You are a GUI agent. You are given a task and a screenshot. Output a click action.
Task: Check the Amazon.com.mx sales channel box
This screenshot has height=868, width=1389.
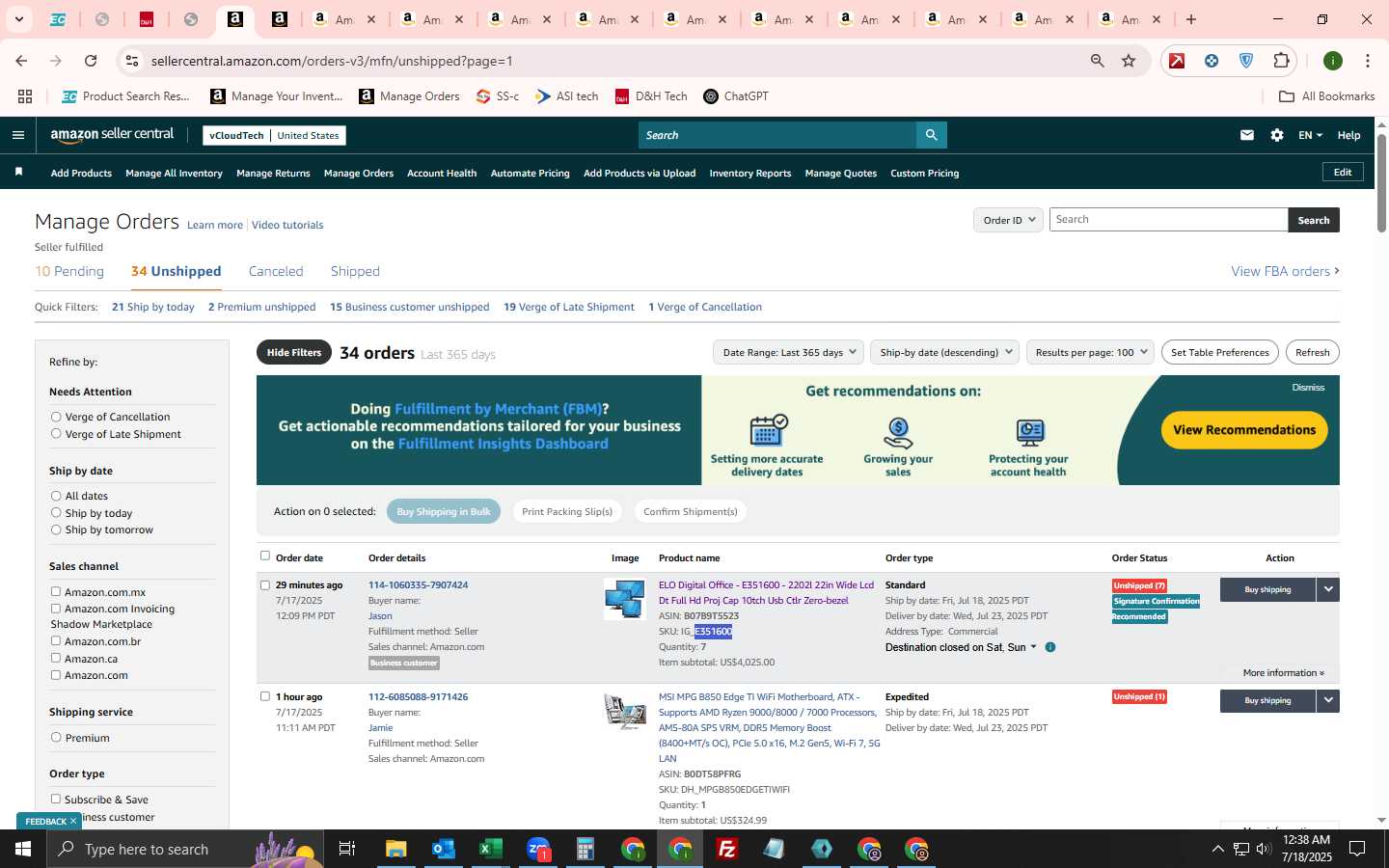coord(56,591)
